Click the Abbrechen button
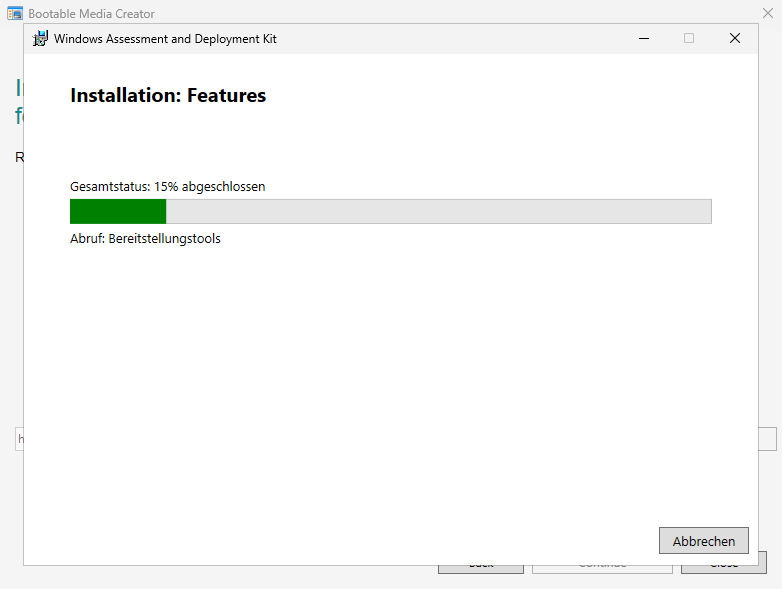This screenshot has height=589, width=782. pyautogui.click(x=704, y=541)
